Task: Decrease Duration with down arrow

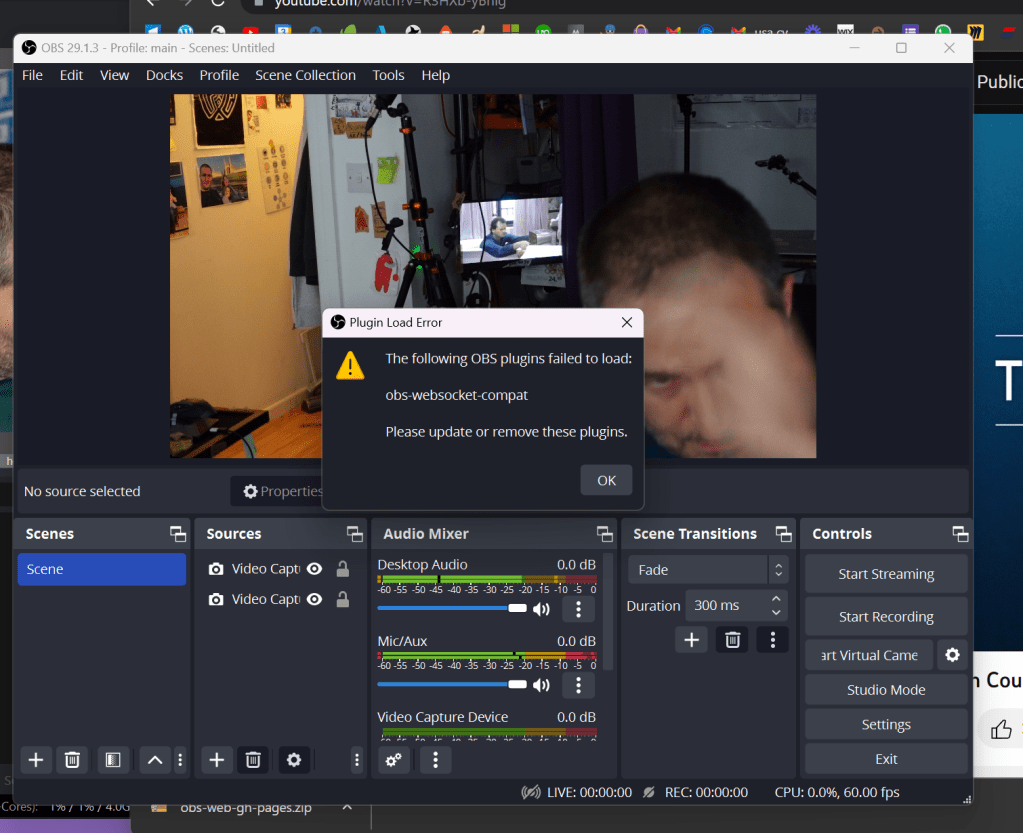Action: 776,613
